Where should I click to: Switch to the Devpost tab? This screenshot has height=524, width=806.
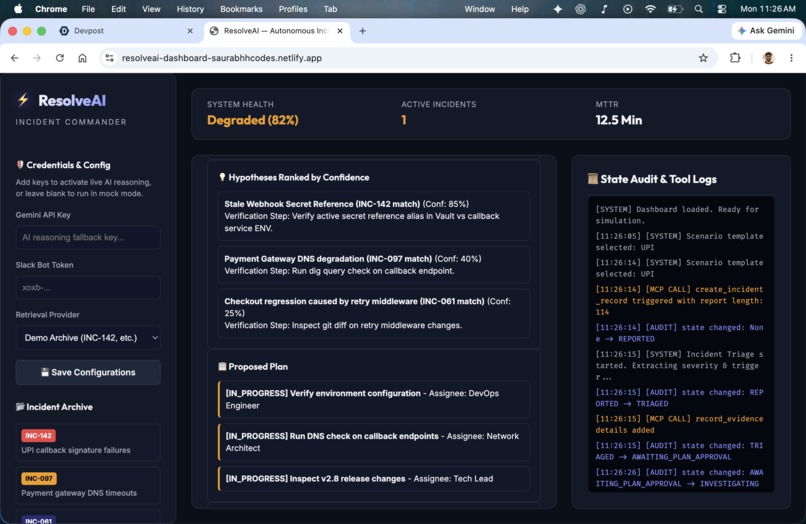click(126, 31)
